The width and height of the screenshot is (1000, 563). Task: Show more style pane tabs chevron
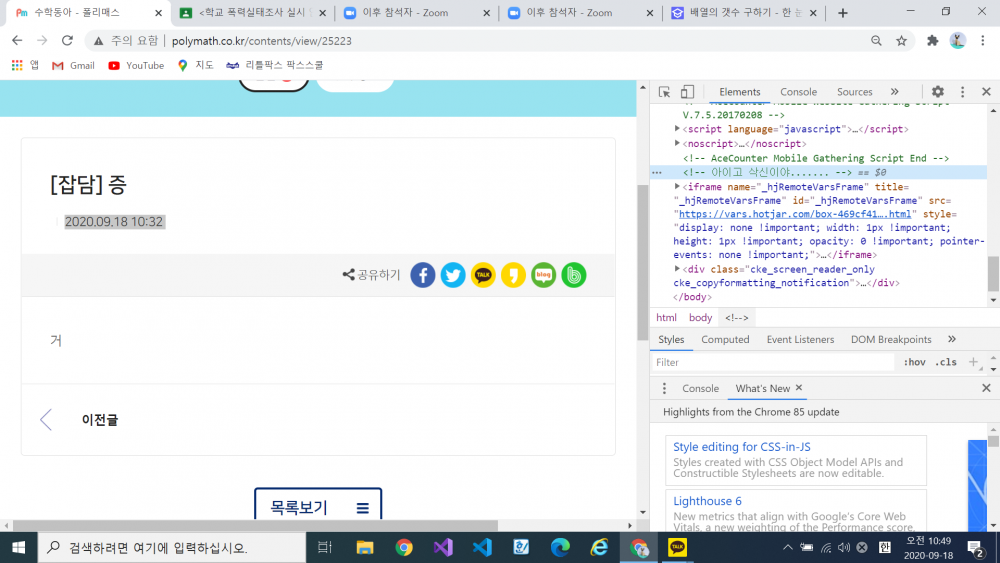pos(952,339)
